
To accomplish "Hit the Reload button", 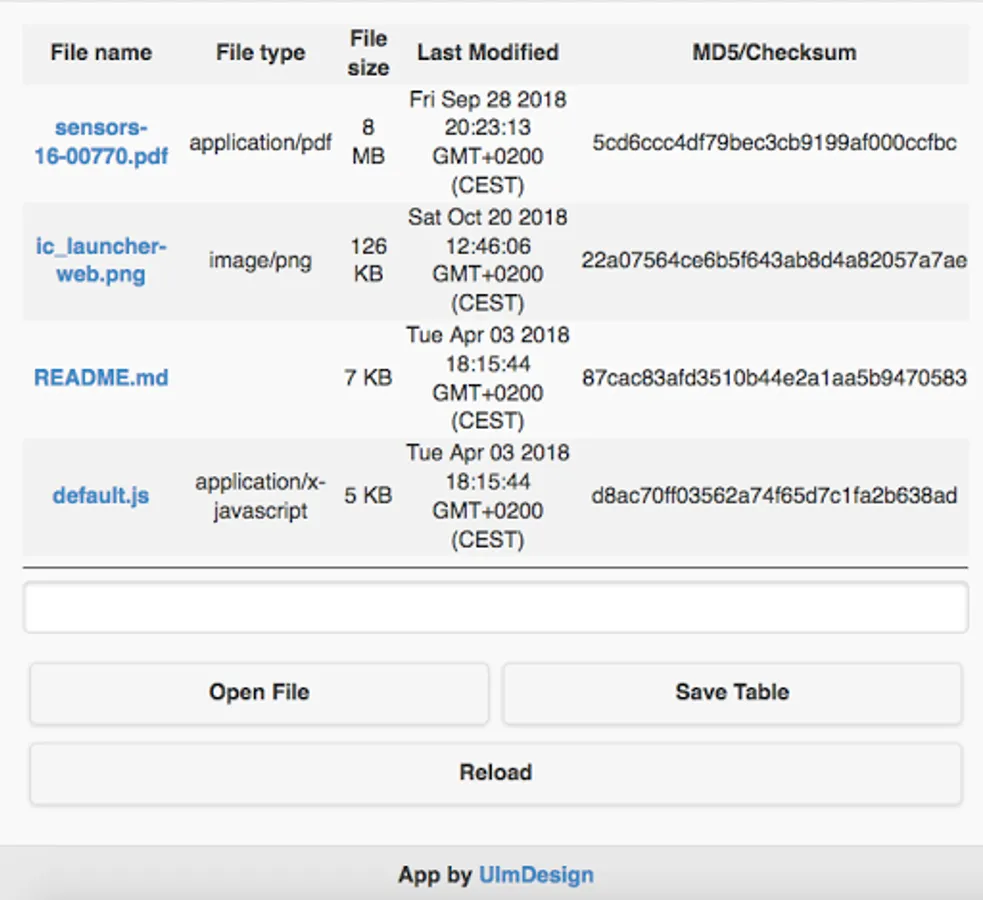I will tap(495, 772).
